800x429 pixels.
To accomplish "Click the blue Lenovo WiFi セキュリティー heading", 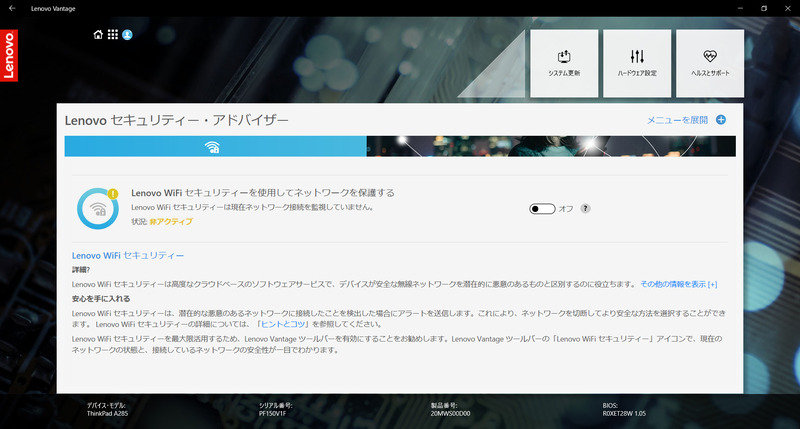I will pyautogui.click(x=128, y=256).
